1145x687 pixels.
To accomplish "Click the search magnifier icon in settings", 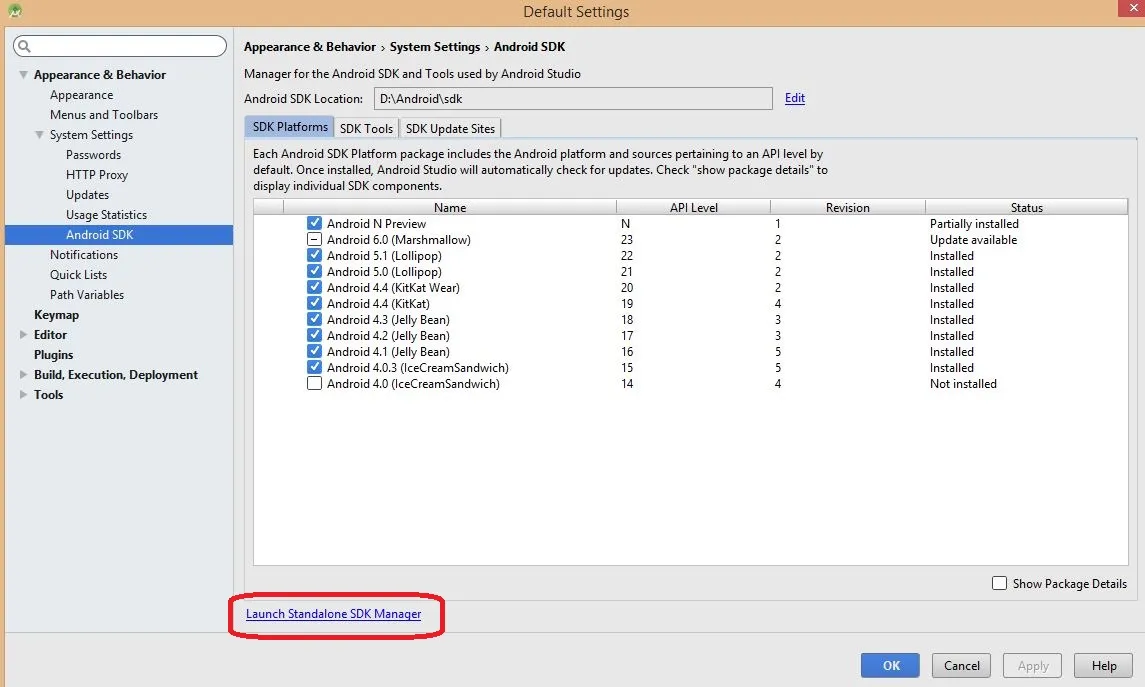I will click(x=24, y=47).
